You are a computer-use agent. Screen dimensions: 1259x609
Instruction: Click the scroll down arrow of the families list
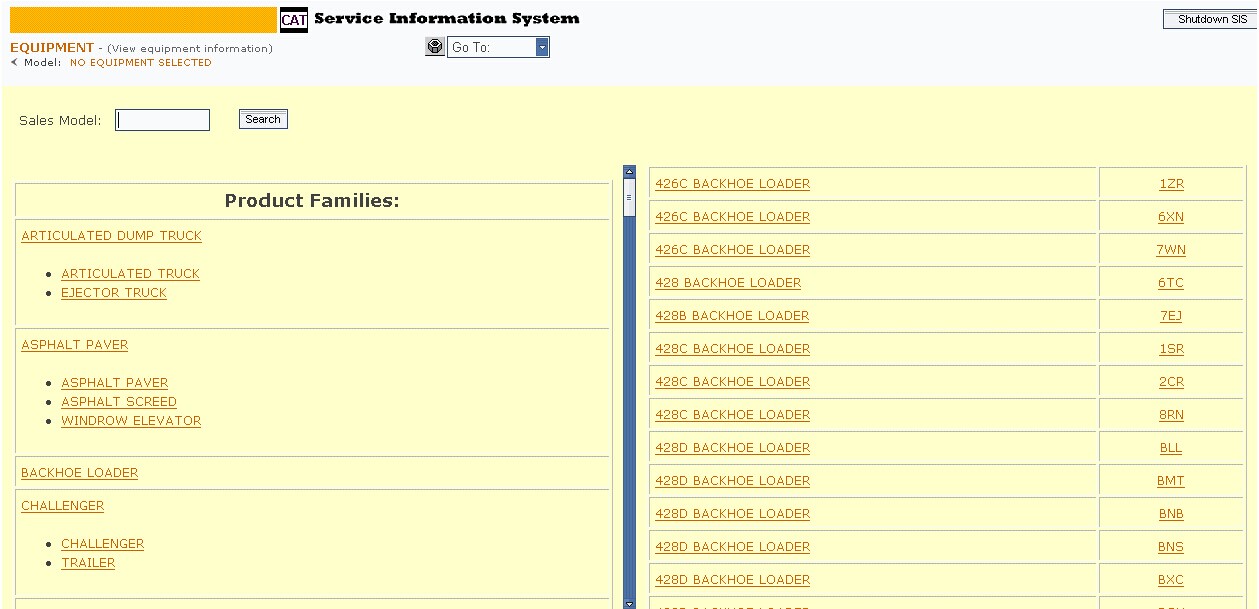(629, 603)
